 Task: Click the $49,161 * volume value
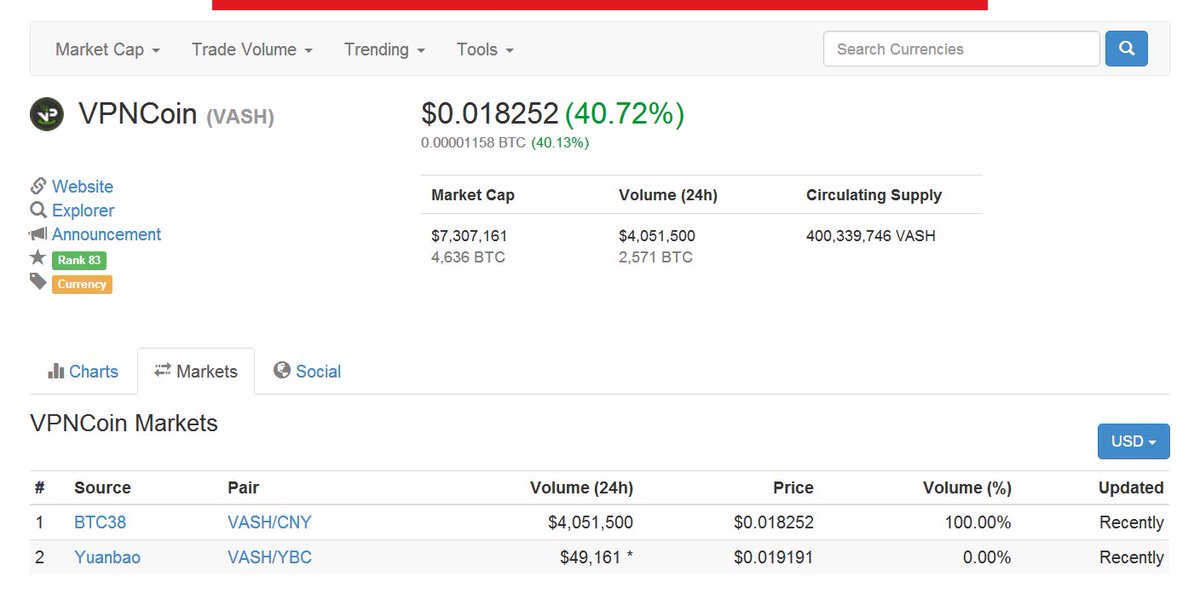click(x=596, y=557)
